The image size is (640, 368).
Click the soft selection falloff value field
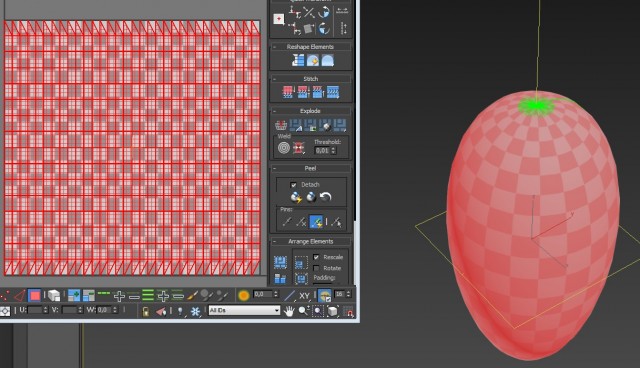pos(263,294)
